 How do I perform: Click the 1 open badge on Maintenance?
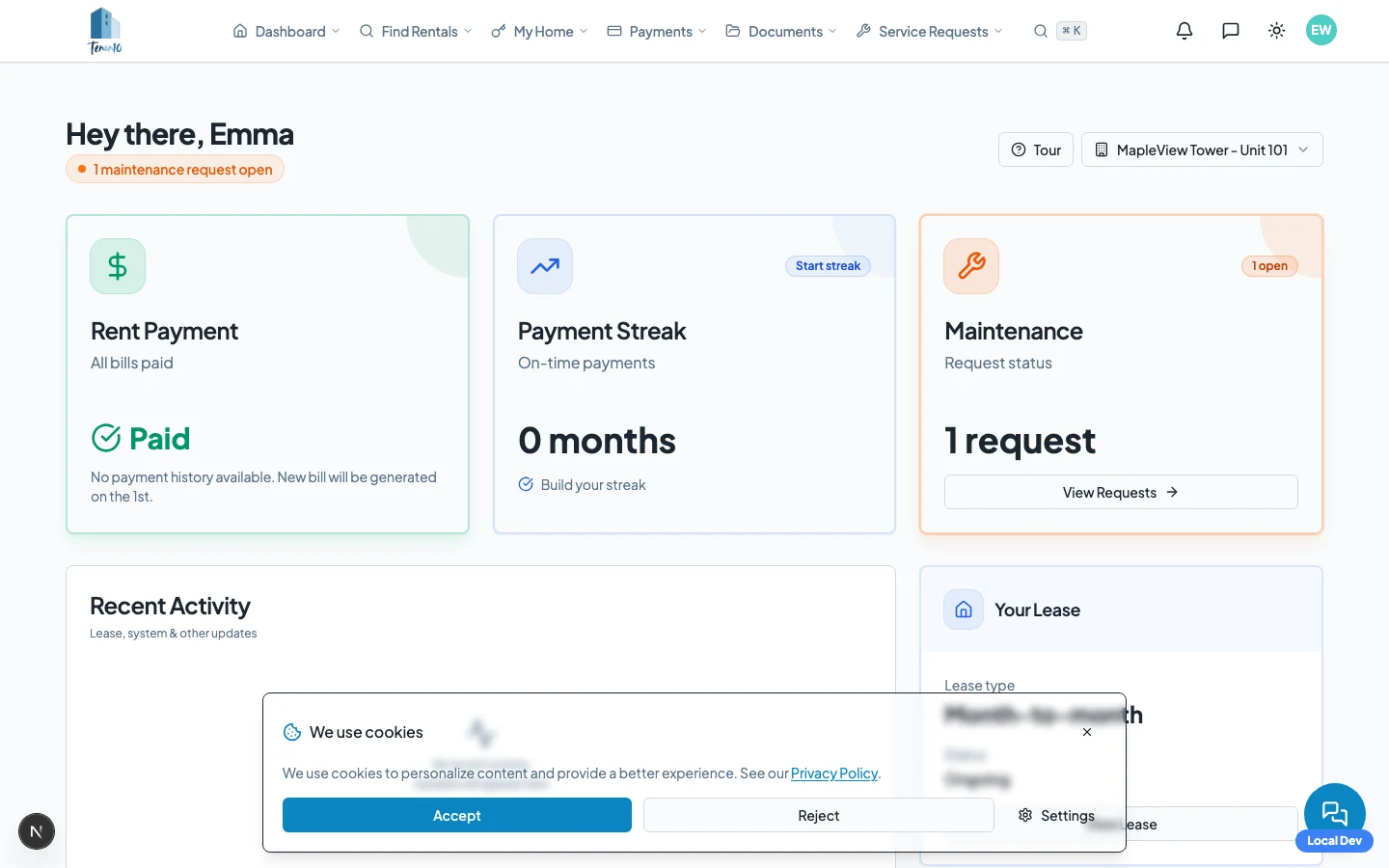[1269, 266]
